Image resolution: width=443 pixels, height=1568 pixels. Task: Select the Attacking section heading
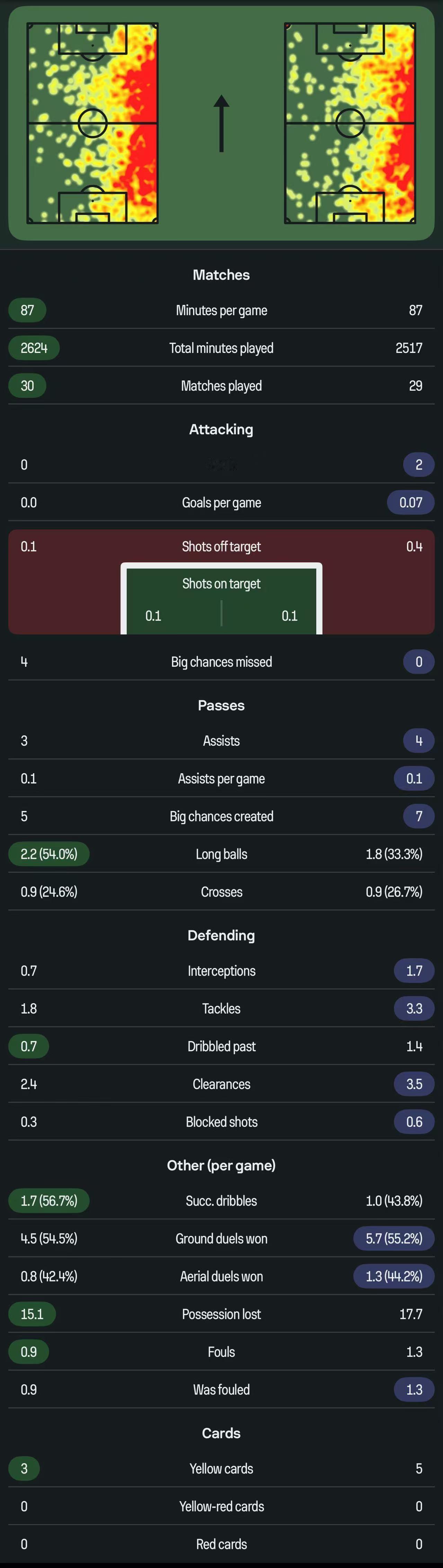click(x=221, y=429)
